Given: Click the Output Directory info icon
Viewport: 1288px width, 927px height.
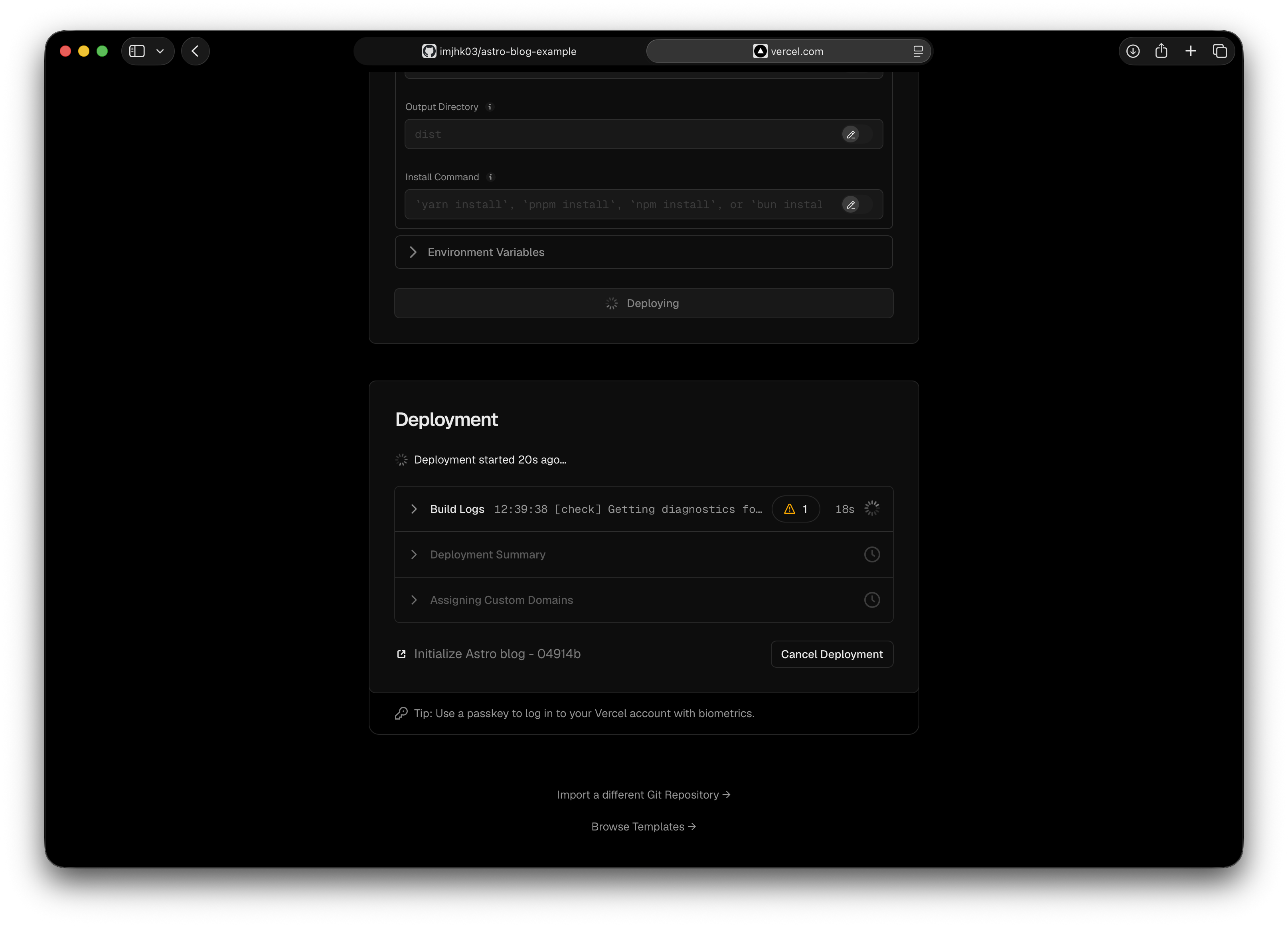Looking at the screenshot, I should 490,107.
